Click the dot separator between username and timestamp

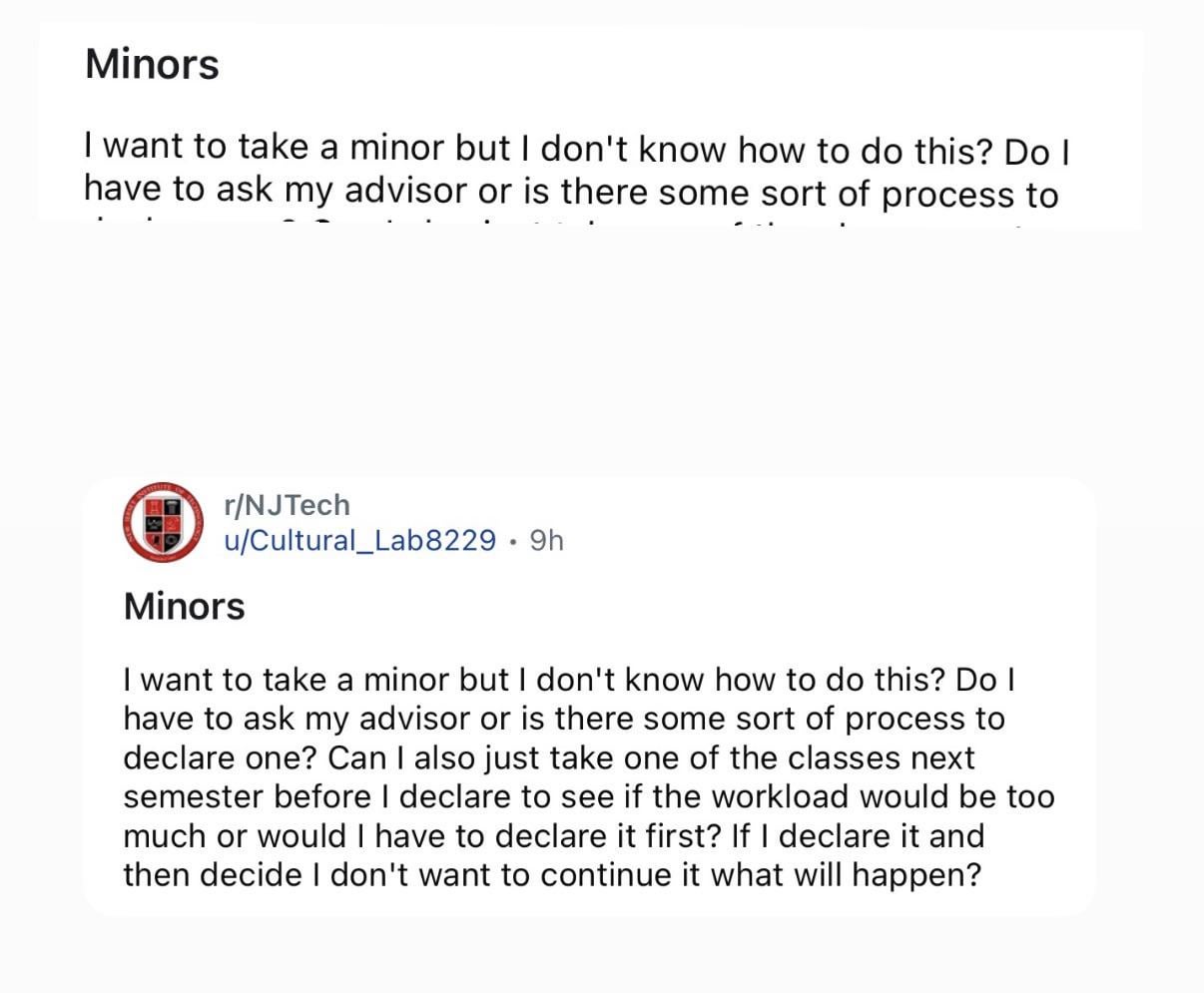click(512, 541)
